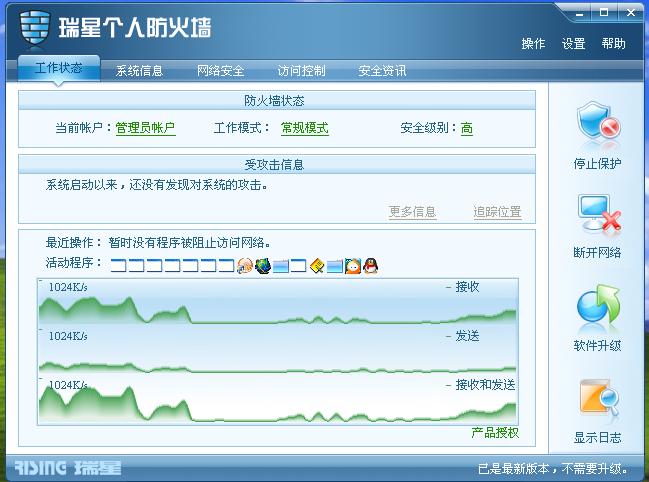This screenshot has width=649, height=482.
Task: Go to the 网络安全 tab
Action: (x=220, y=71)
